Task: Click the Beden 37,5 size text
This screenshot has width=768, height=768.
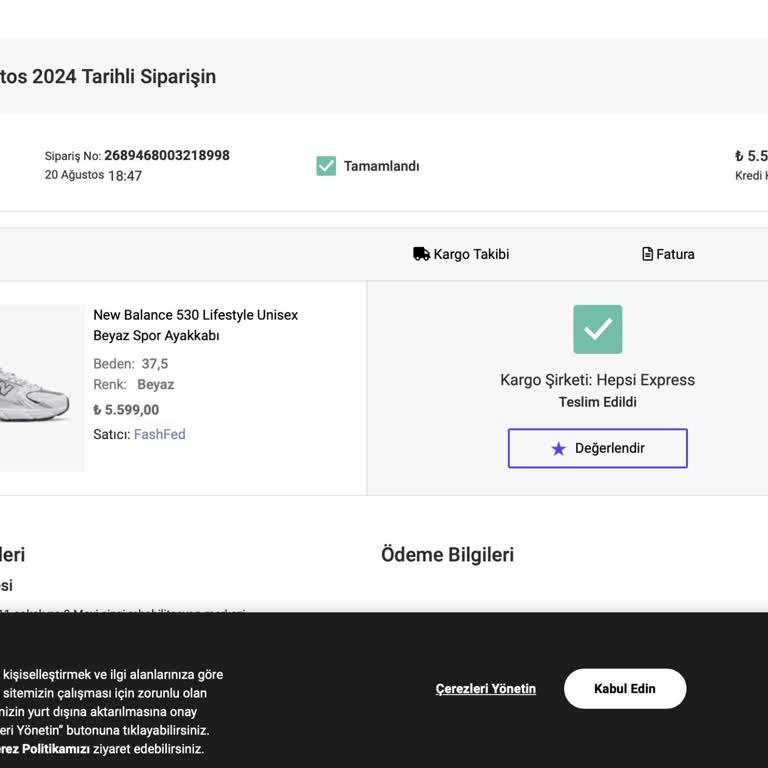Action: click(x=131, y=364)
